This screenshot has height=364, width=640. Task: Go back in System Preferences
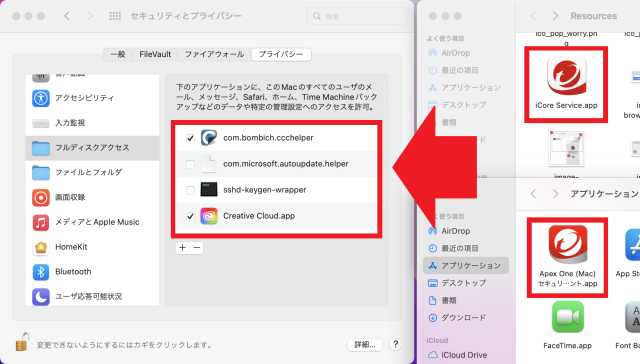pos(67,16)
